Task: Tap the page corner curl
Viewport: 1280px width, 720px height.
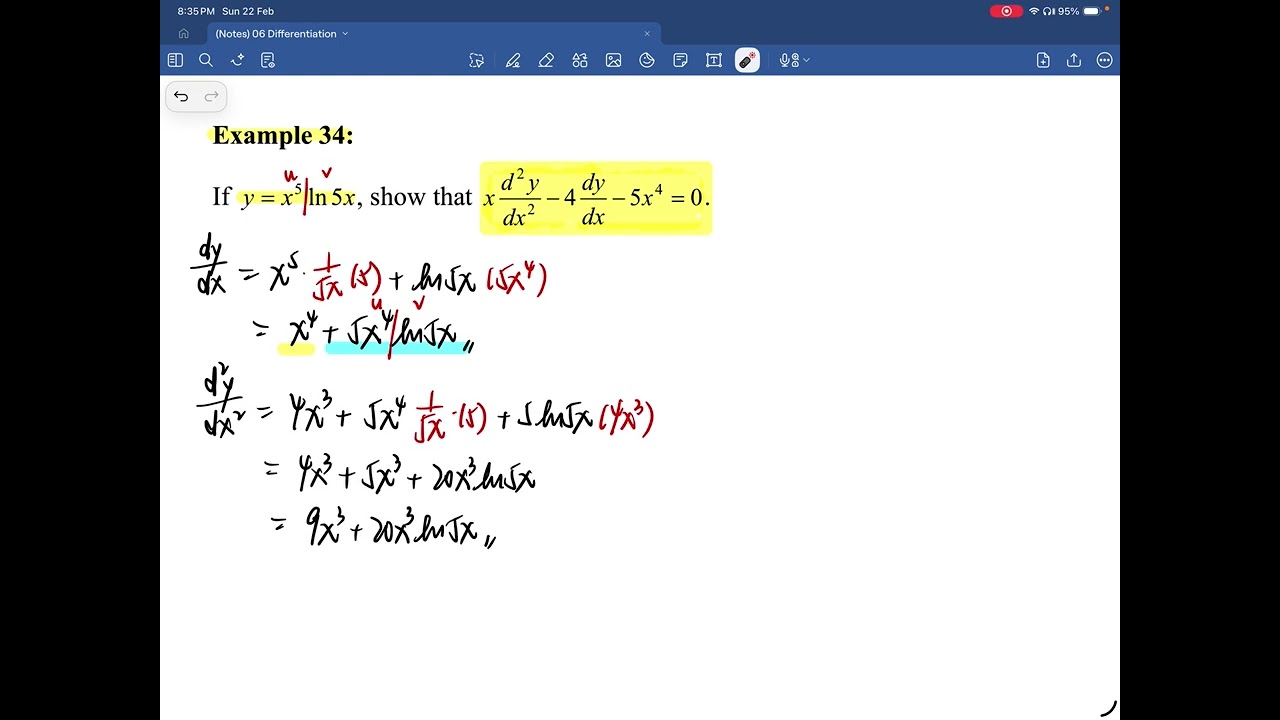Action: [1108, 708]
